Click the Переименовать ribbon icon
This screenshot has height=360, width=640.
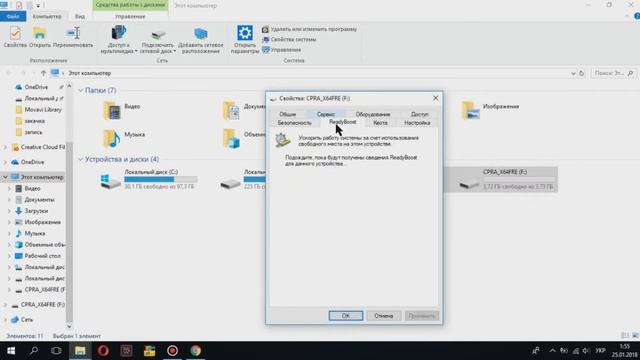click(x=73, y=37)
